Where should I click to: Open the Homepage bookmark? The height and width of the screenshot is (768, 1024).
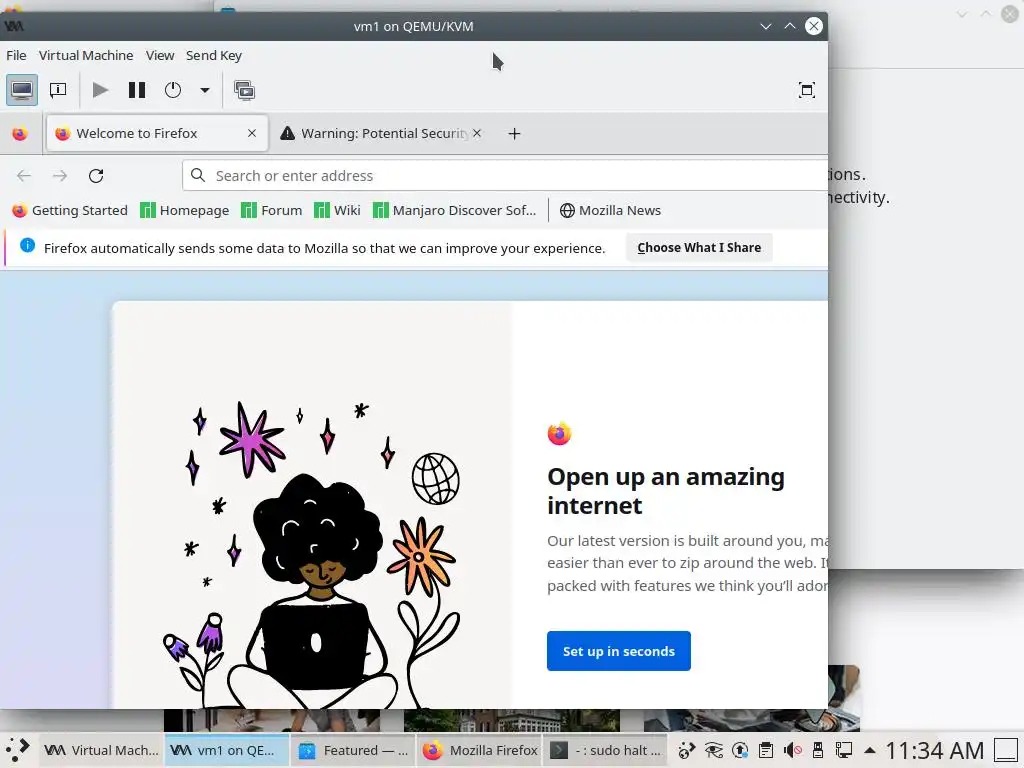(185, 210)
